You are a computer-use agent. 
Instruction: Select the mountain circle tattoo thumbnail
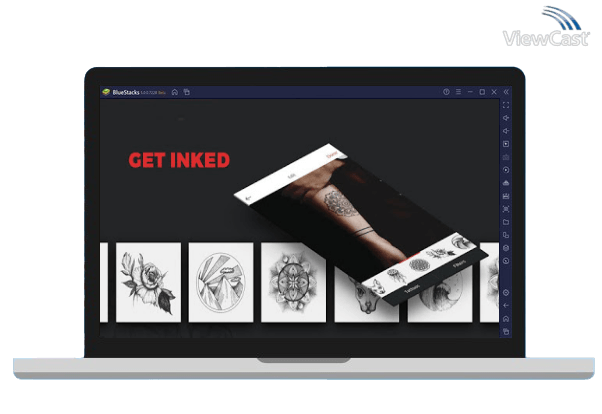221,282
